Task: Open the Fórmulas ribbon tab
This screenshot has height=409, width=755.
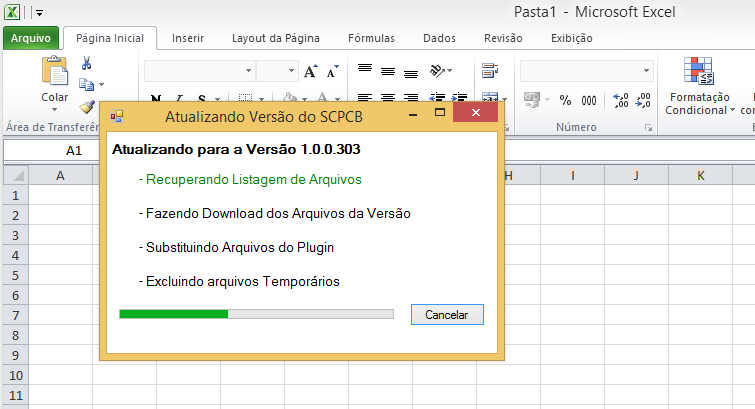Action: [x=371, y=38]
